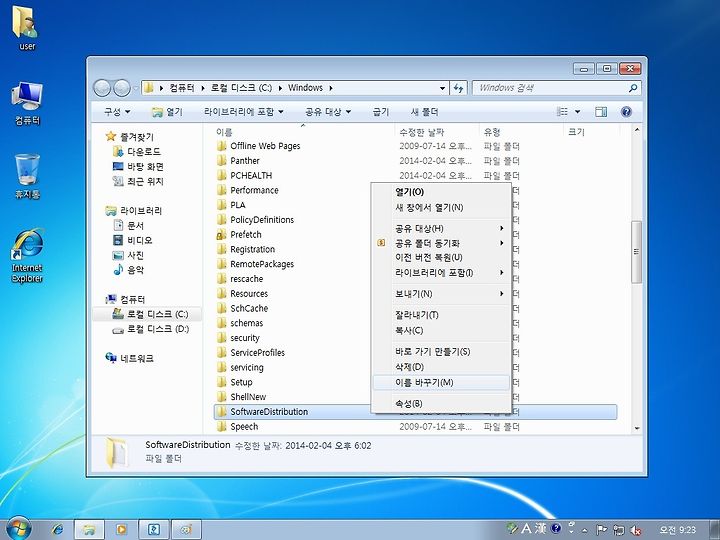Open 라이브러리에 포함 toolbar dropdown

pyautogui.click(x=244, y=112)
